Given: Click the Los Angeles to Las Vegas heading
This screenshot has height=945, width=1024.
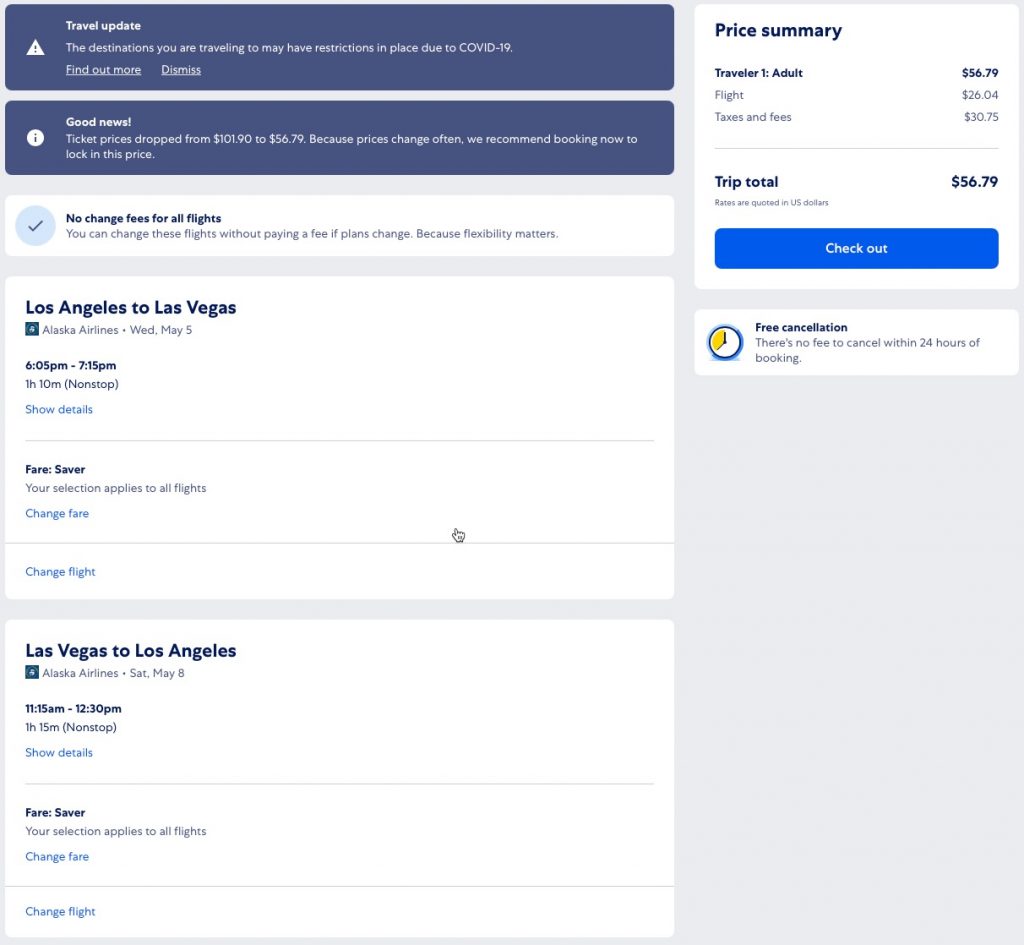Looking at the screenshot, I should 130,308.
